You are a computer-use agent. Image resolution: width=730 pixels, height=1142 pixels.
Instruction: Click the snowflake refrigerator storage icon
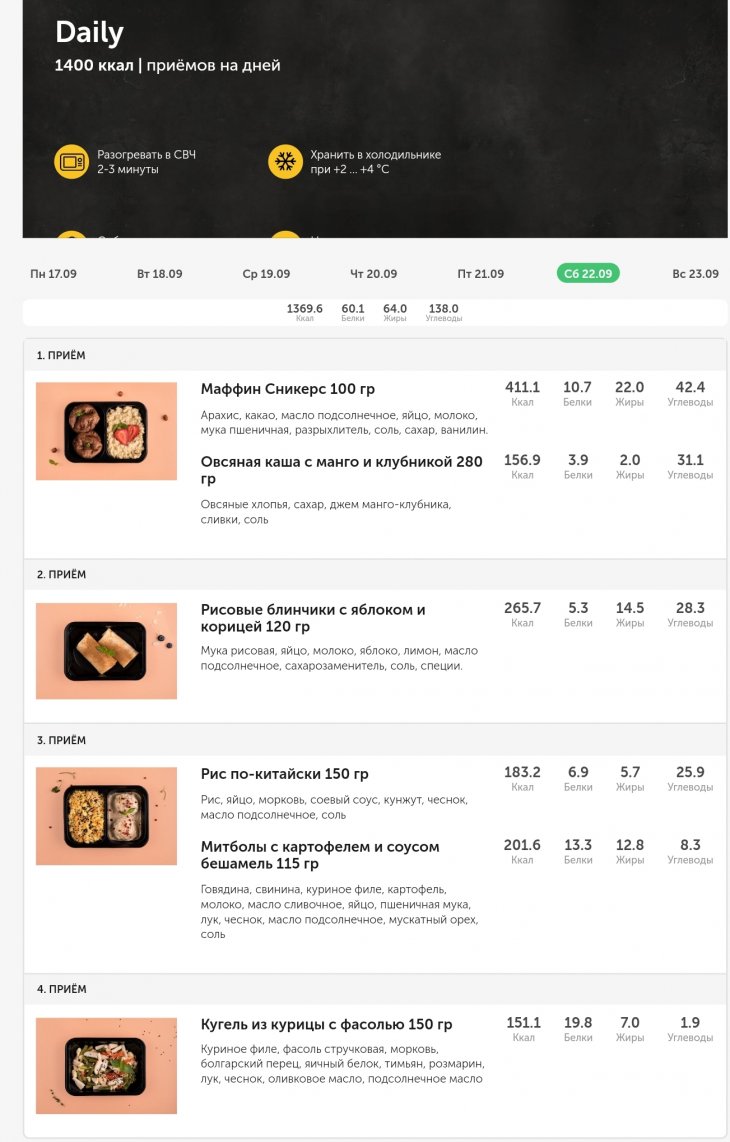(285, 161)
